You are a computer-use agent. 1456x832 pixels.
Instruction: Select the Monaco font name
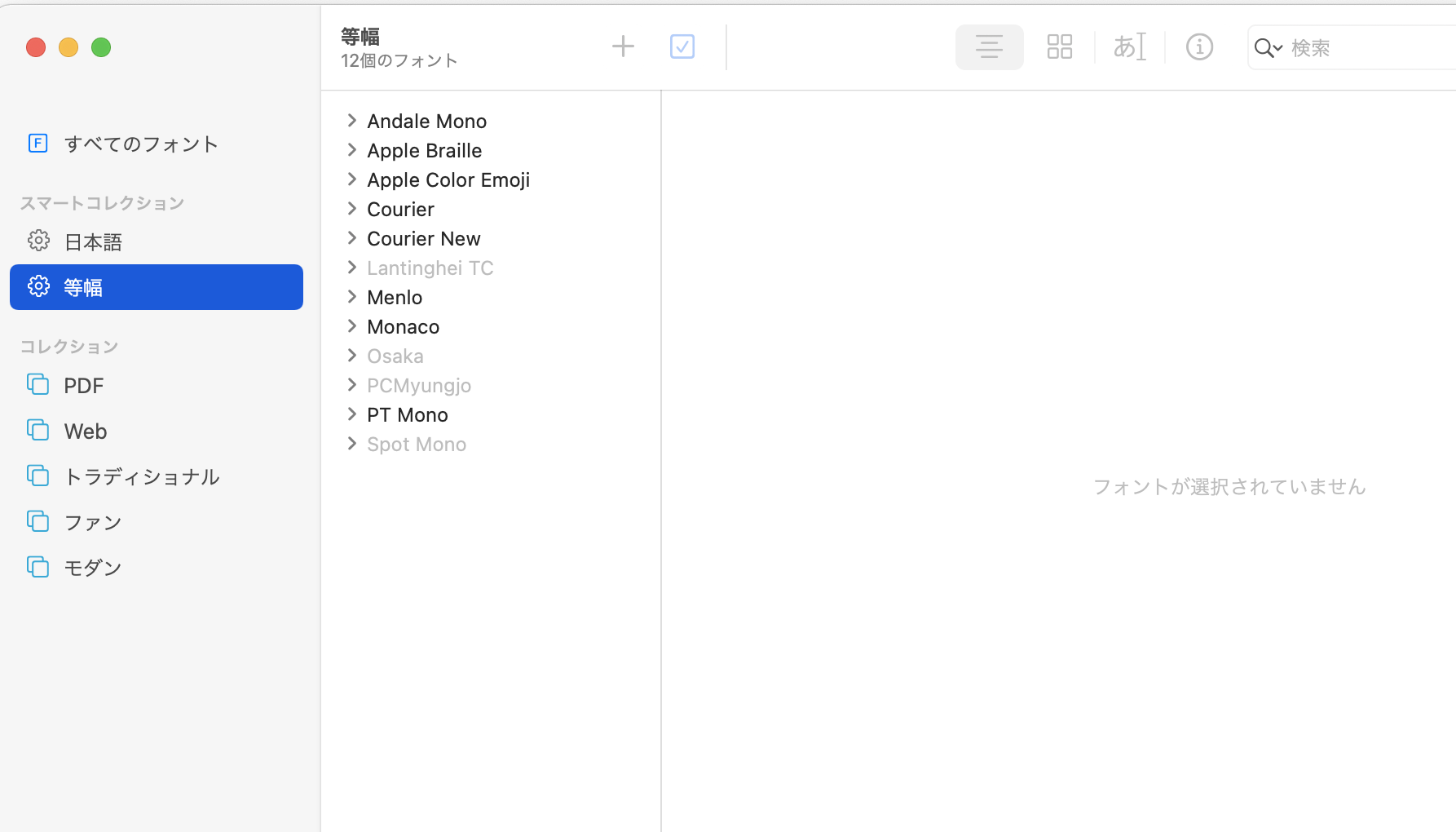tap(404, 327)
